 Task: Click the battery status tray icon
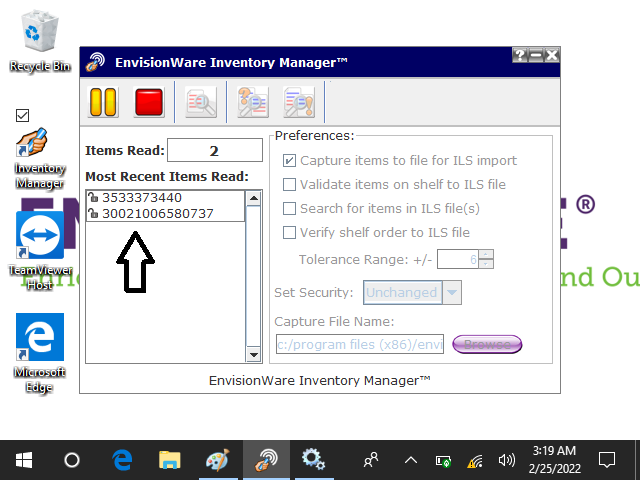(x=443, y=461)
